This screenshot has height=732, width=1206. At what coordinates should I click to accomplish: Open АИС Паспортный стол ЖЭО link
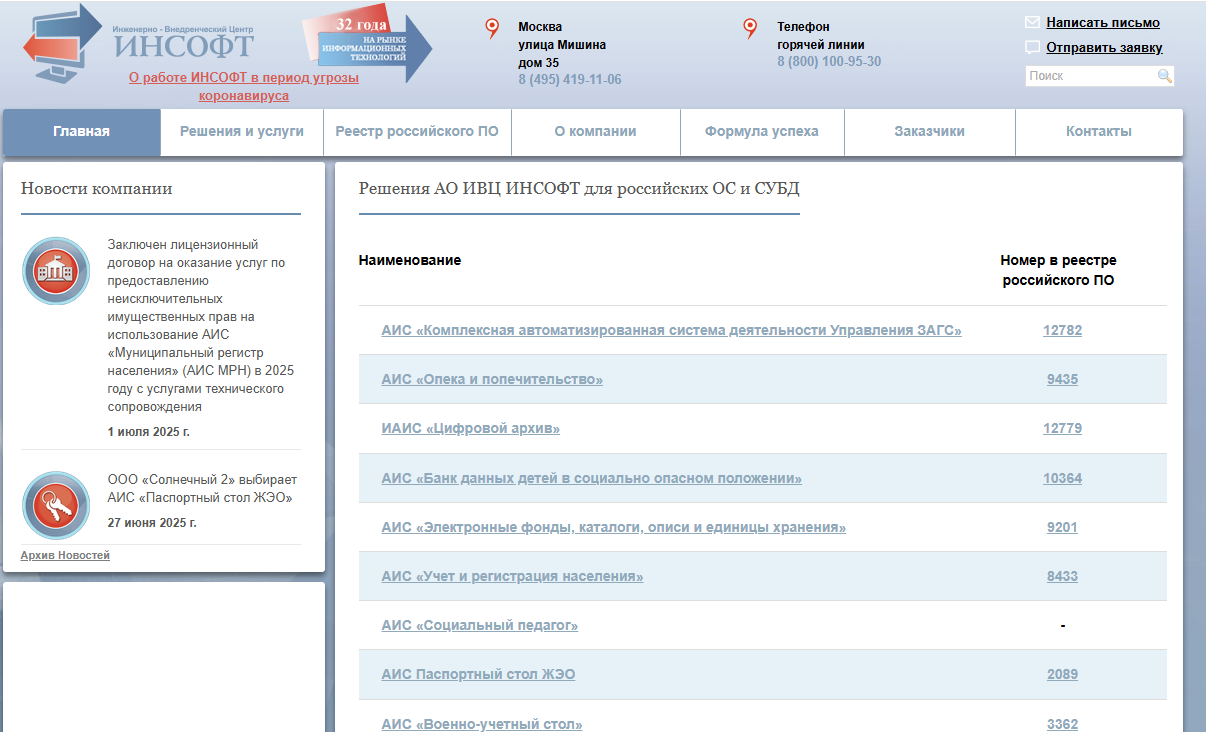[478, 674]
